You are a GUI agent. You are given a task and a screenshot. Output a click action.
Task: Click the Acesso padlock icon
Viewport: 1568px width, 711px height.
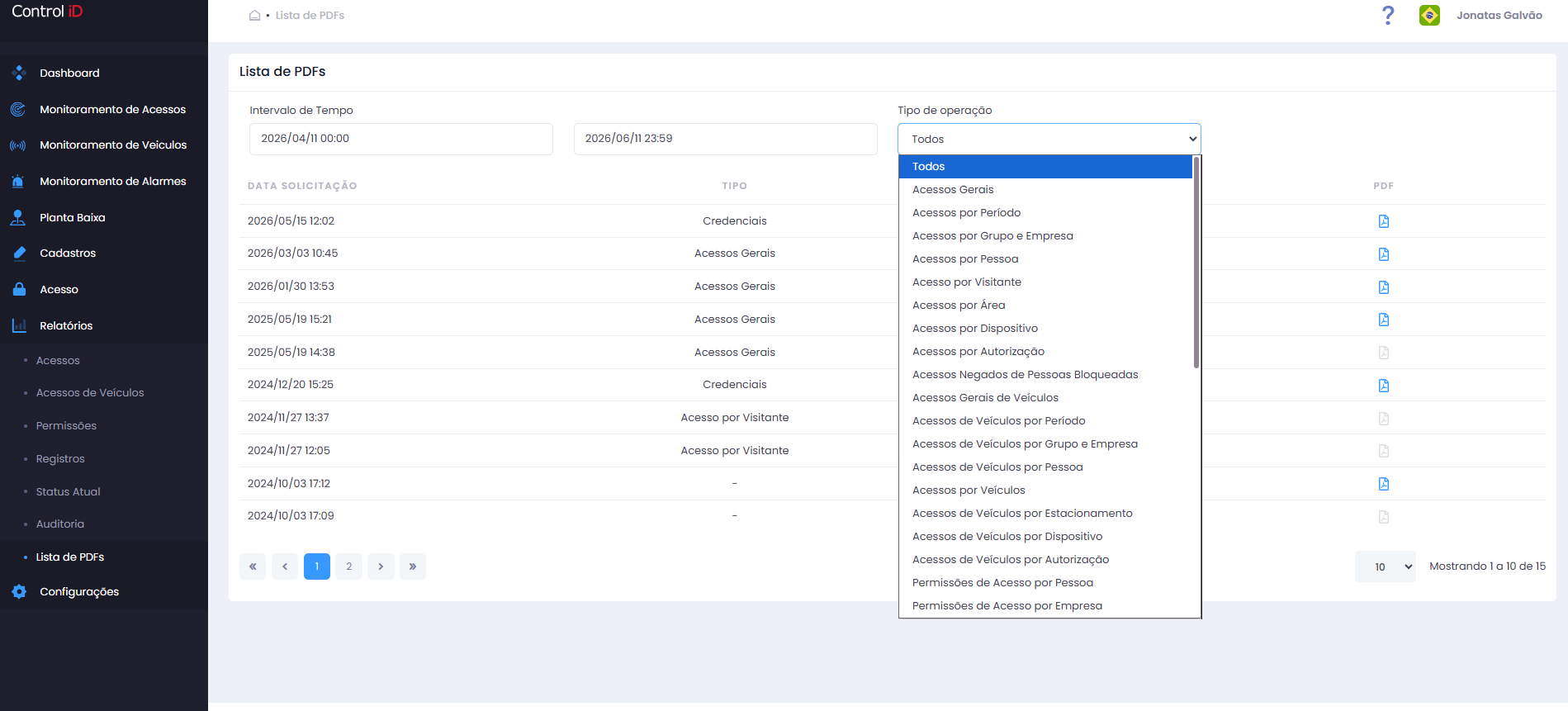click(x=19, y=289)
